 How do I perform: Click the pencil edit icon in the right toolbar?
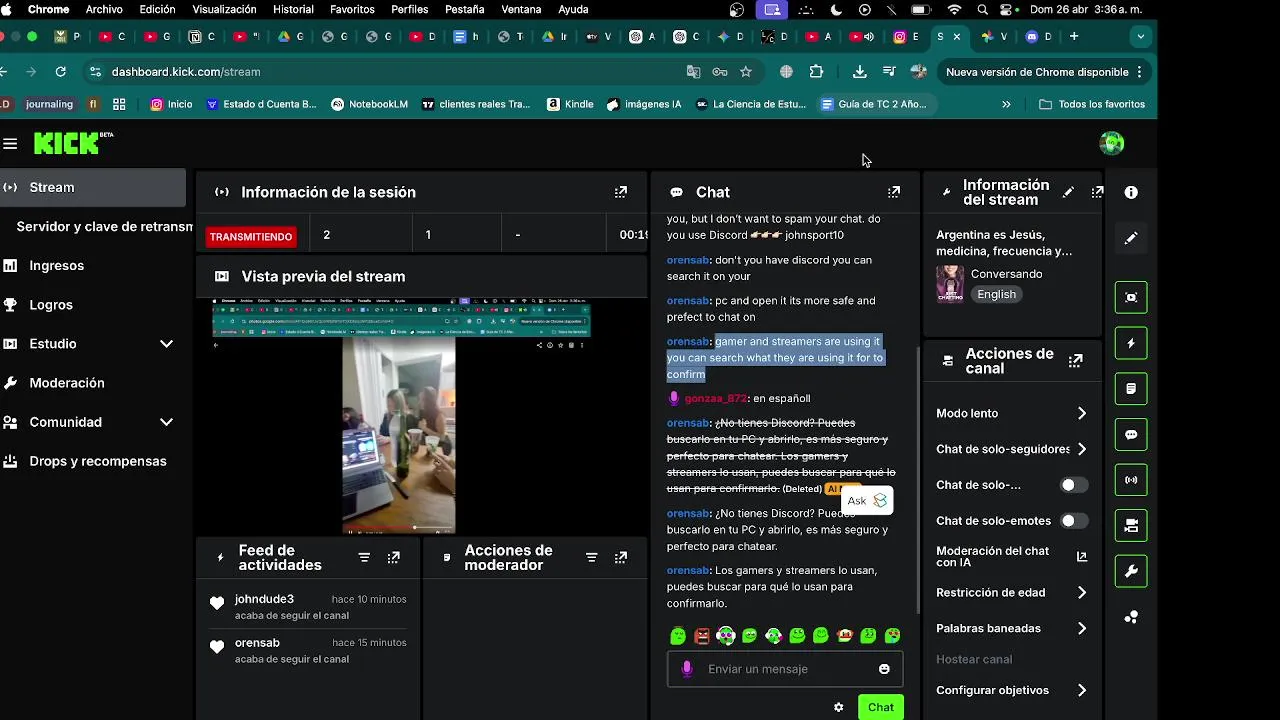tap(1131, 238)
